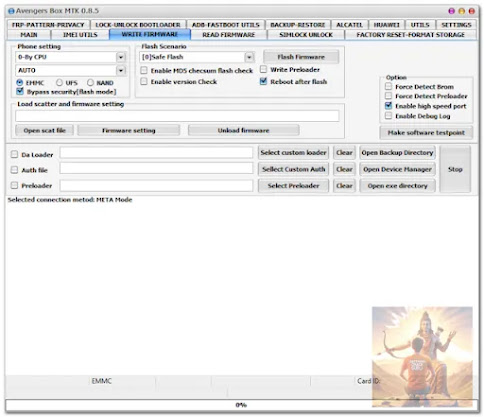Open the SIMLOCK UNLOCK tab
This screenshot has height=417, width=484.
pyautogui.click(x=306, y=35)
